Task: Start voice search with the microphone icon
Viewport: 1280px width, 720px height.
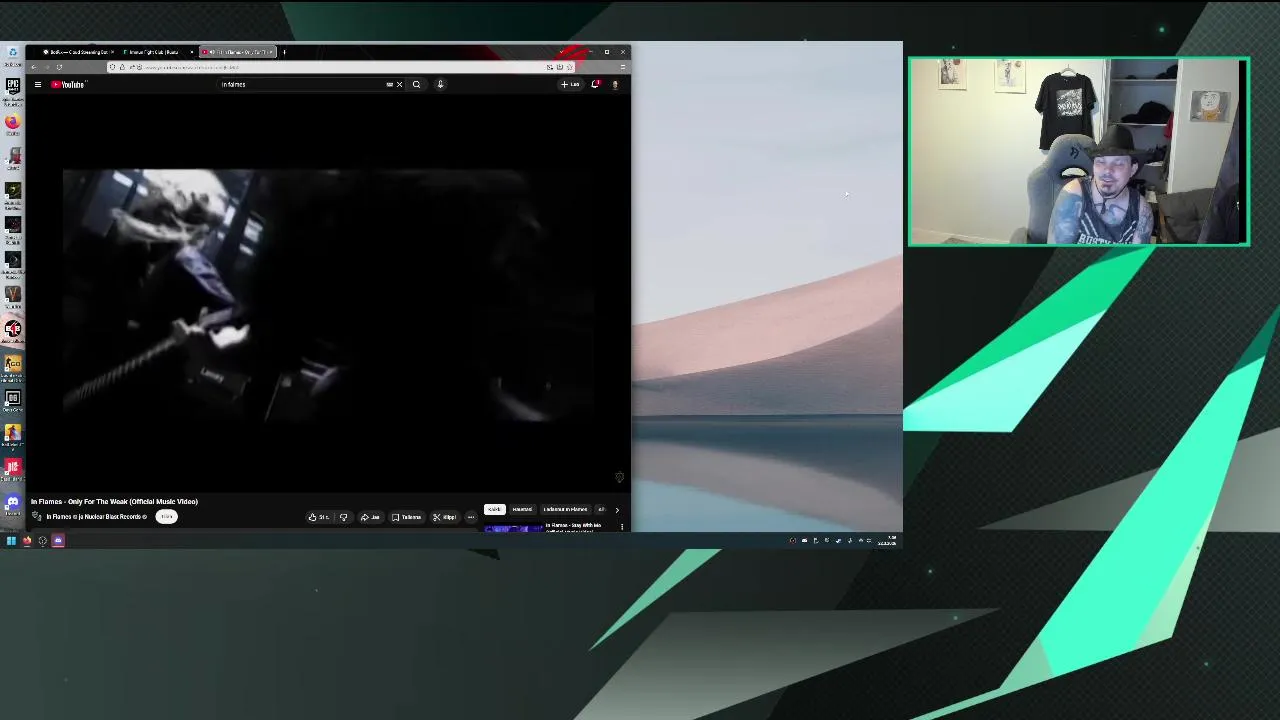Action: click(x=440, y=85)
